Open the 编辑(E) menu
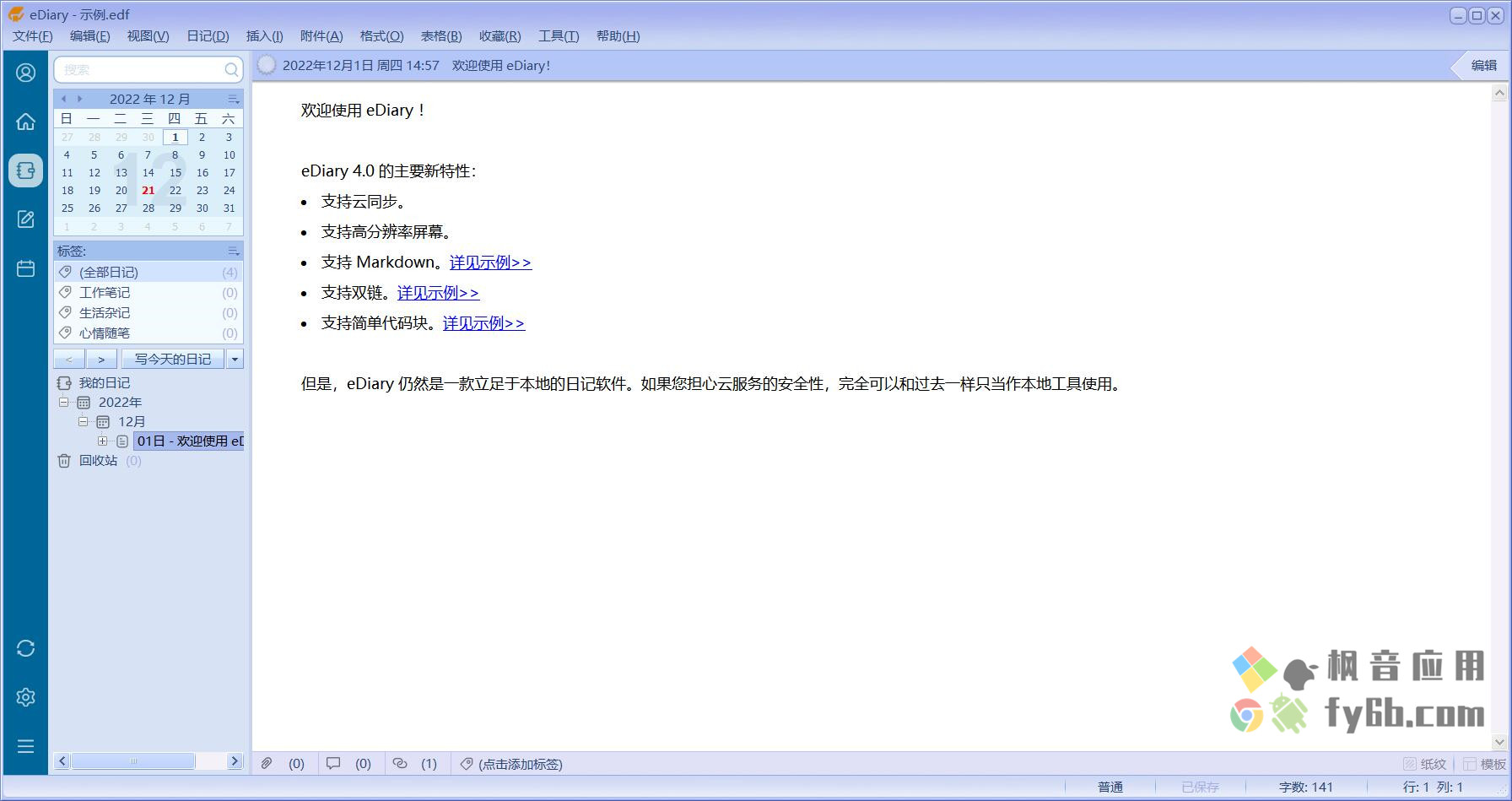The image size is (1512, 801). click(89, 35)
